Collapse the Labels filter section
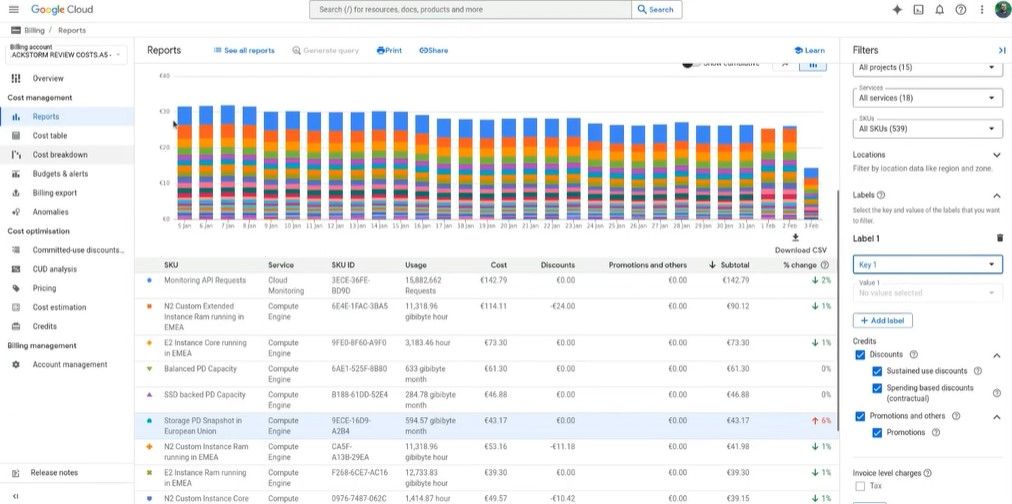 997,195
